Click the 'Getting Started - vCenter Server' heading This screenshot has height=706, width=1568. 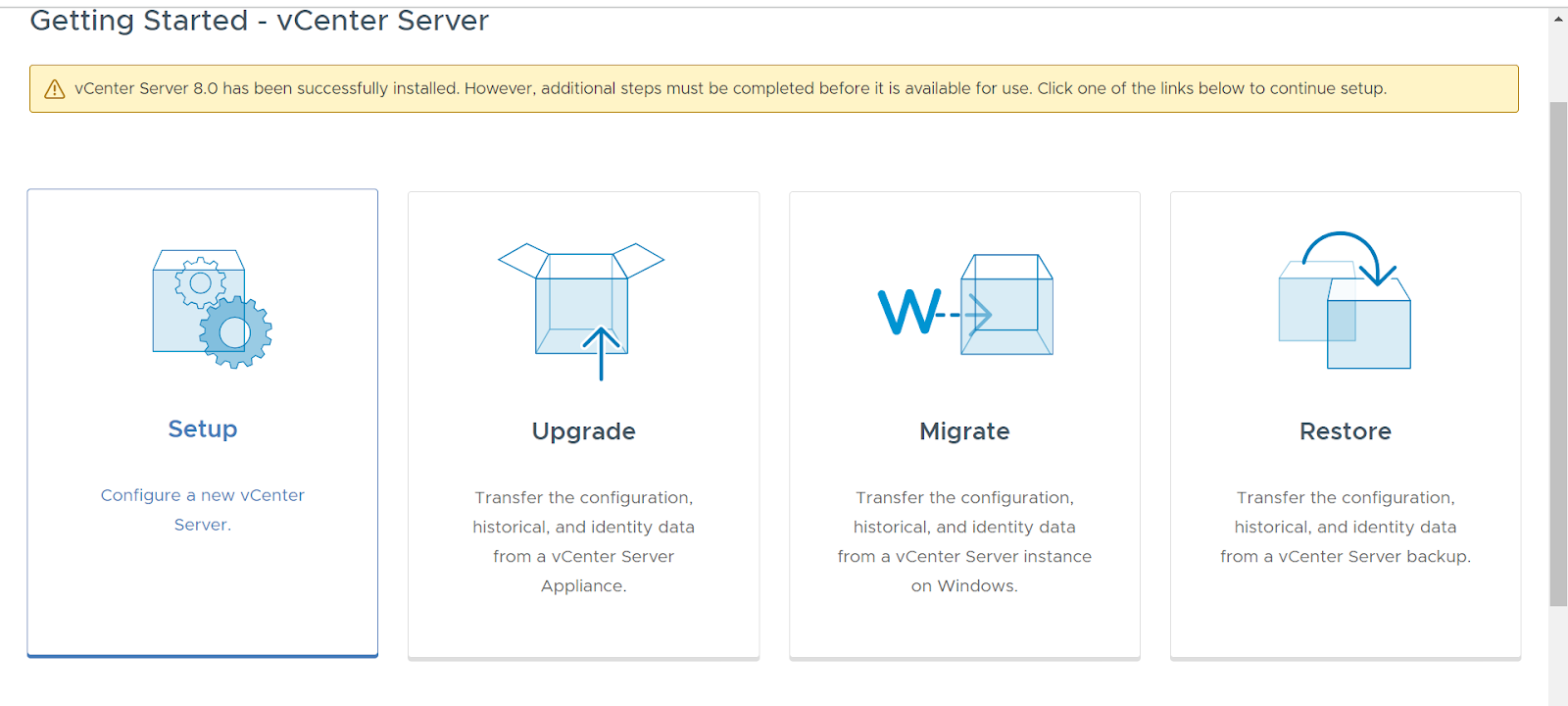point(260,21)
